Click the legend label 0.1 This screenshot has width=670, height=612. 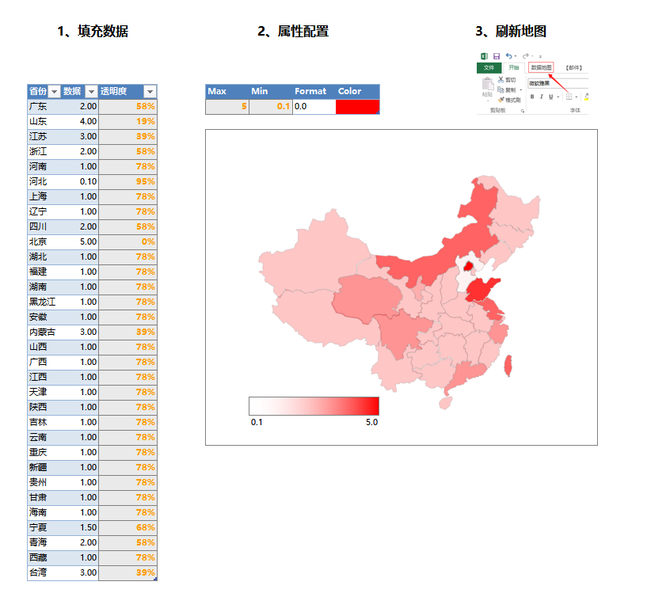pos(256,422)
